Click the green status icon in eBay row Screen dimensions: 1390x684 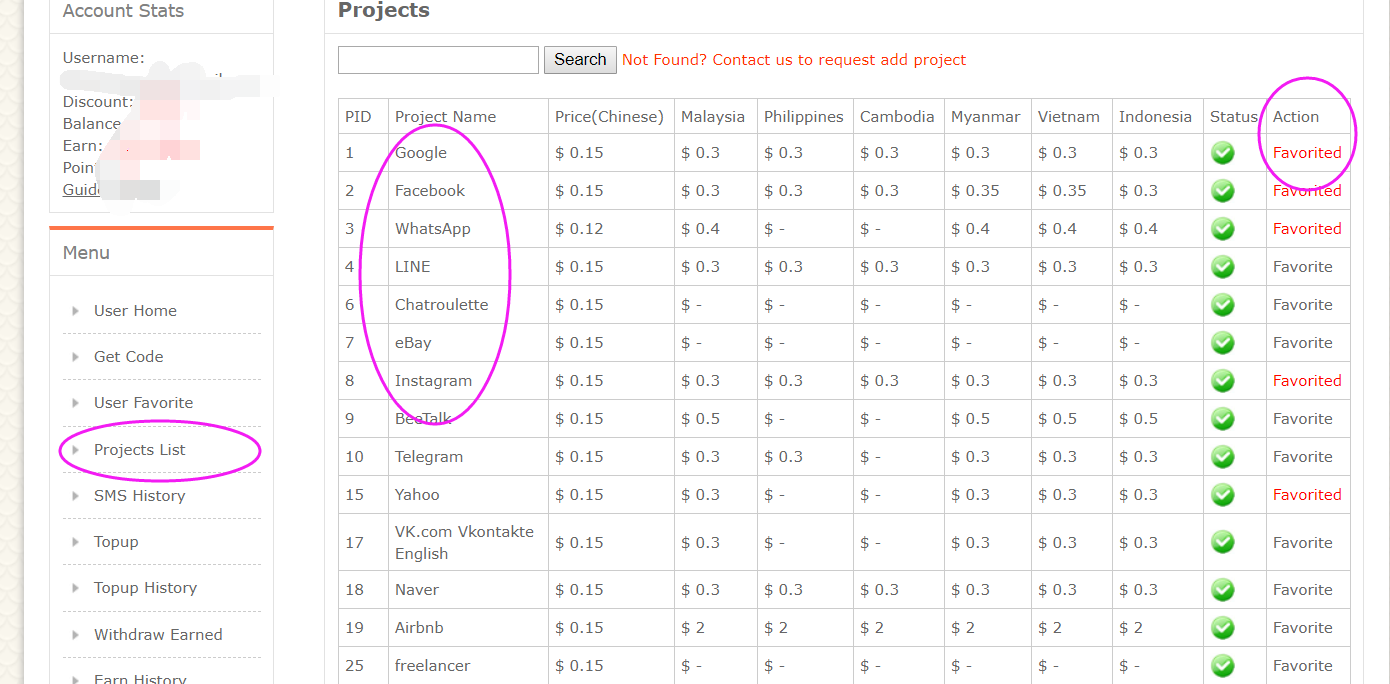pos(1222,343)
